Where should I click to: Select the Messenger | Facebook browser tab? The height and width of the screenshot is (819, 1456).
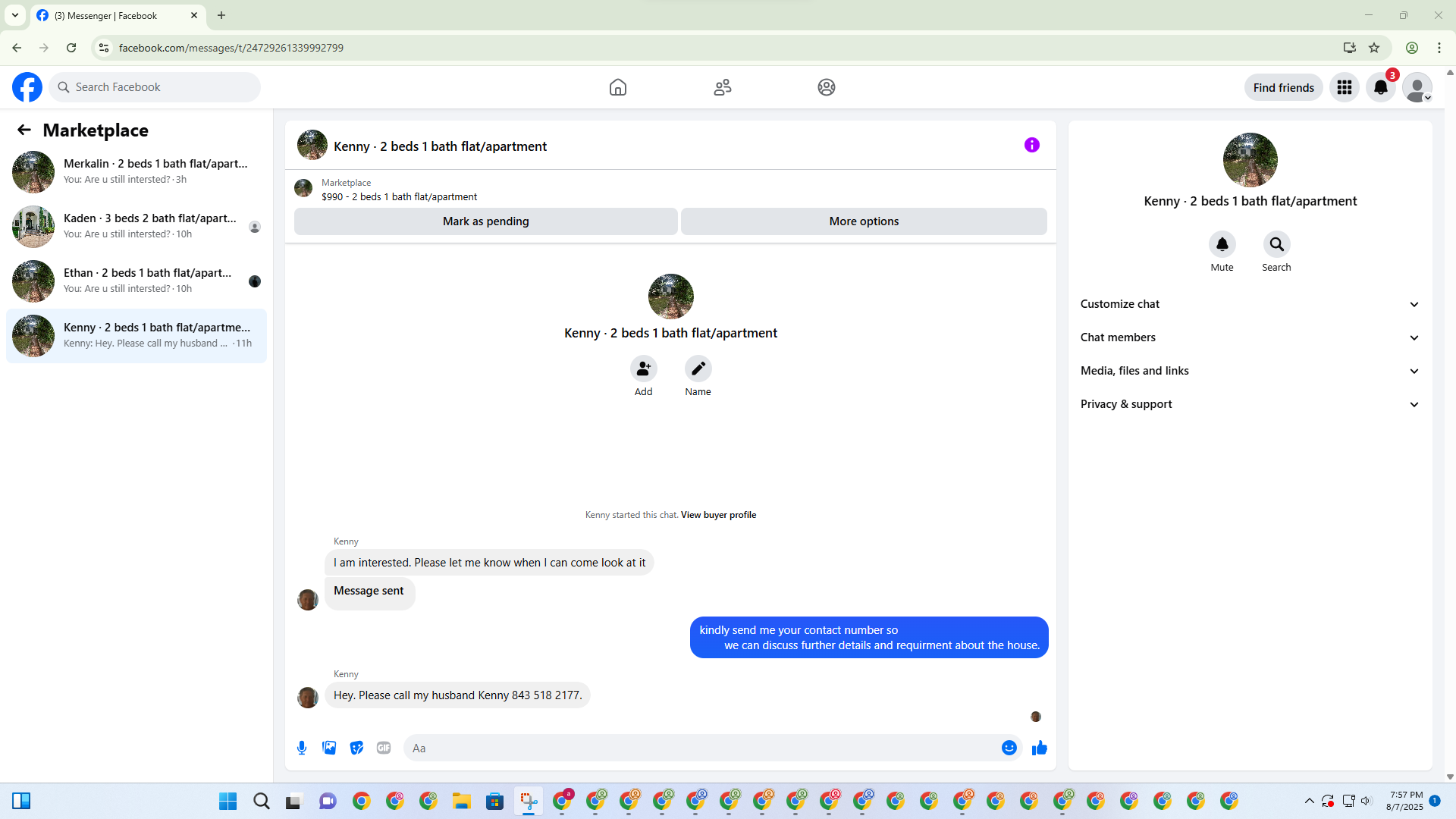(118, 15)
